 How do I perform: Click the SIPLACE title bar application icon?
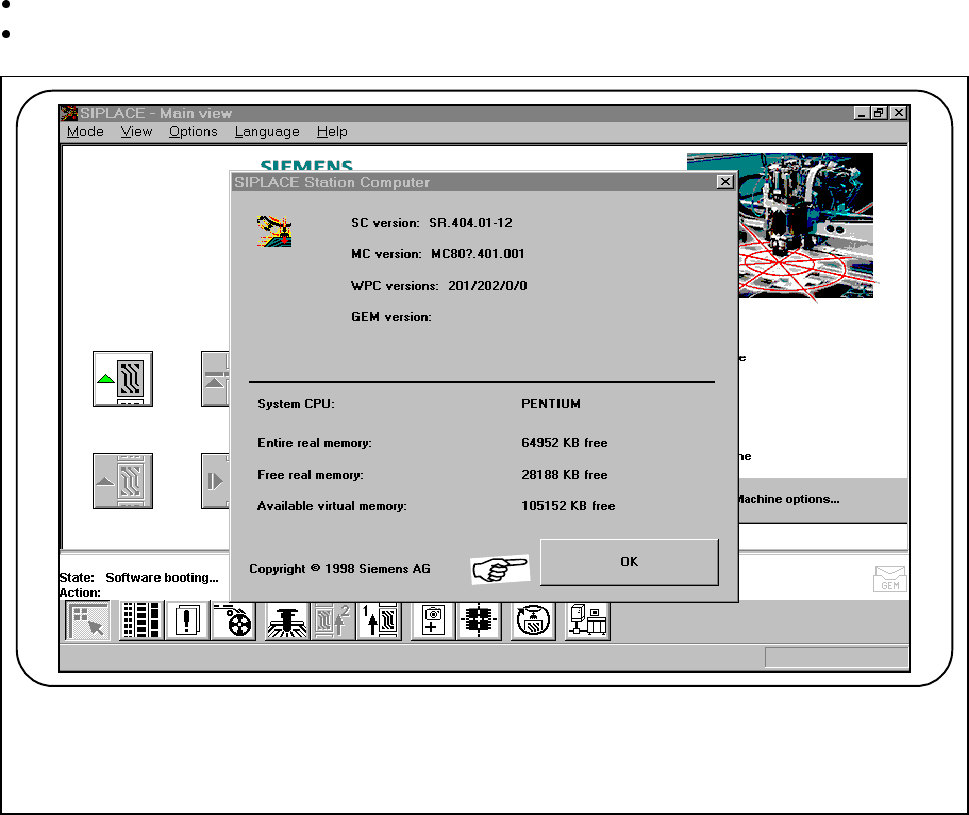coord(69,113)
